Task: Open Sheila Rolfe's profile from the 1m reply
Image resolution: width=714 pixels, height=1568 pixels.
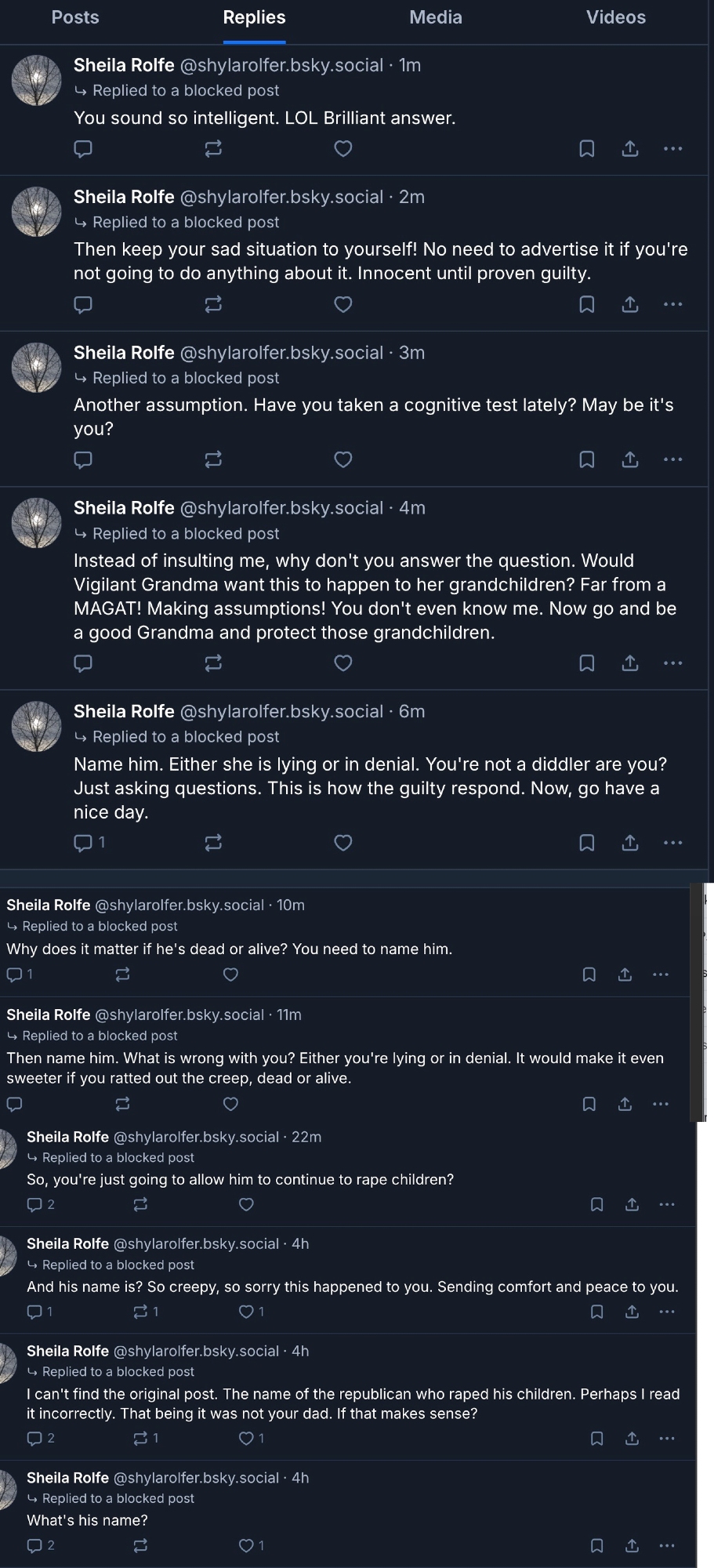Action: [124, 65]
